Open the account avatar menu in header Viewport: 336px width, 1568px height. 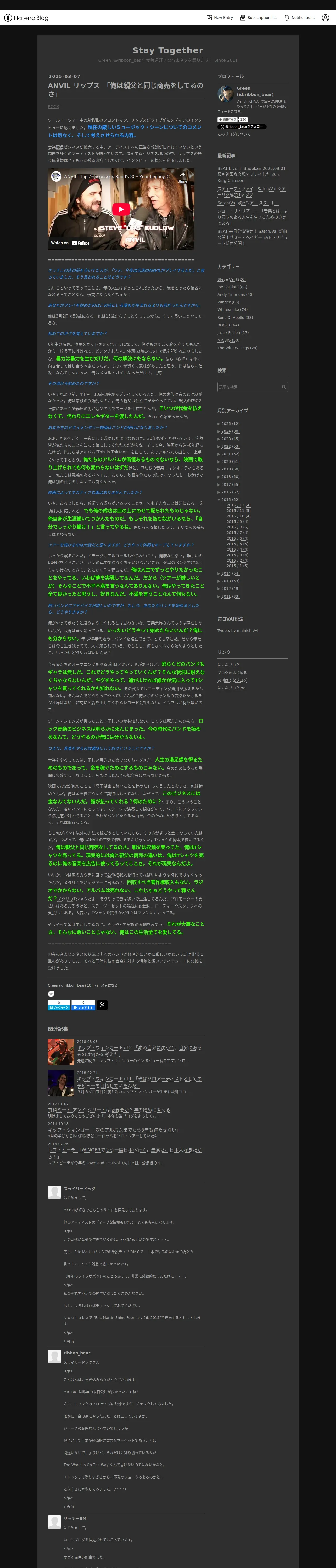(x=325, y=18)
